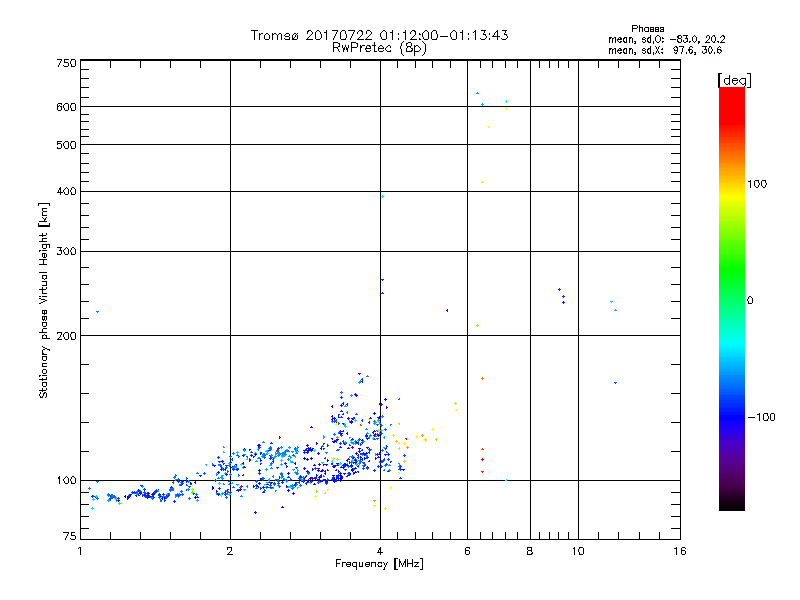Click the colorbar '100' tick label
This screenshot has height=600, width=800.
757,184
